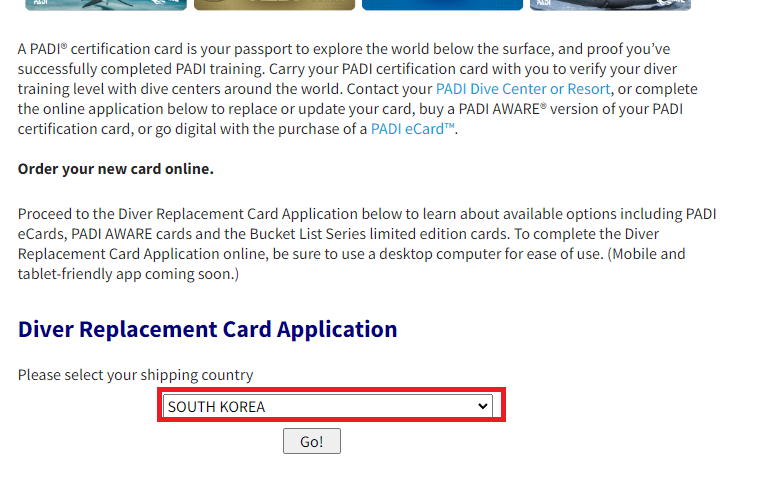Click the 'tablet-friendly app coming soon' note
This screenshot has width=775, height=481.
click(128, 274)
